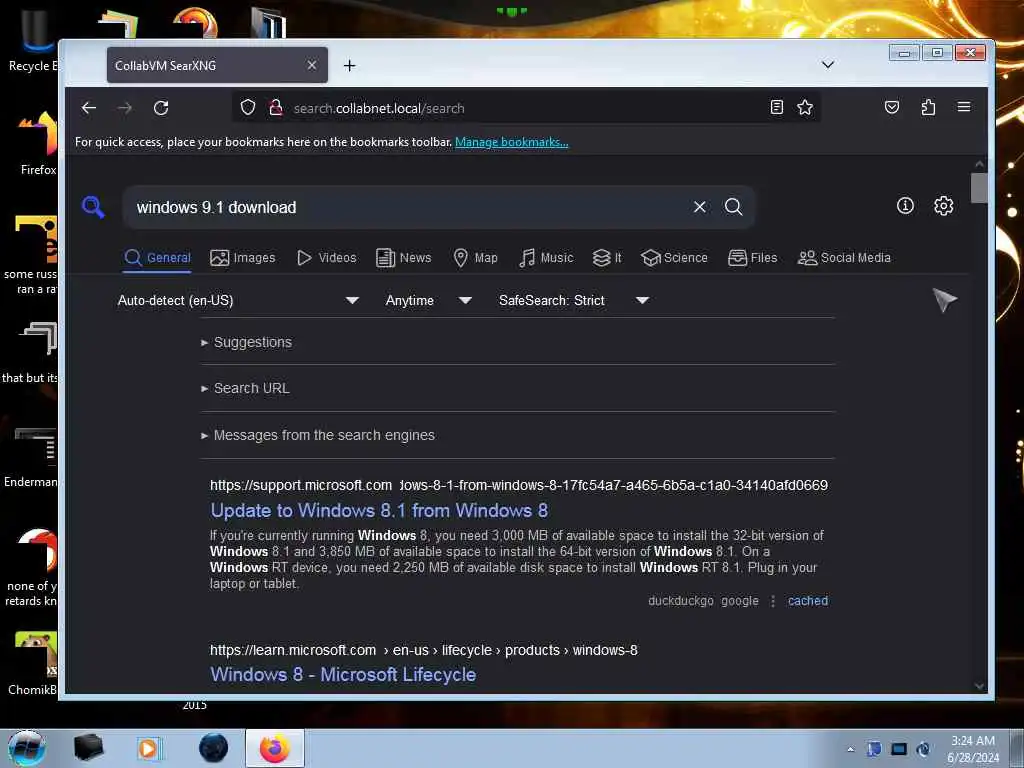Click the SearXNG magnifier logo

tap(93, 207)
